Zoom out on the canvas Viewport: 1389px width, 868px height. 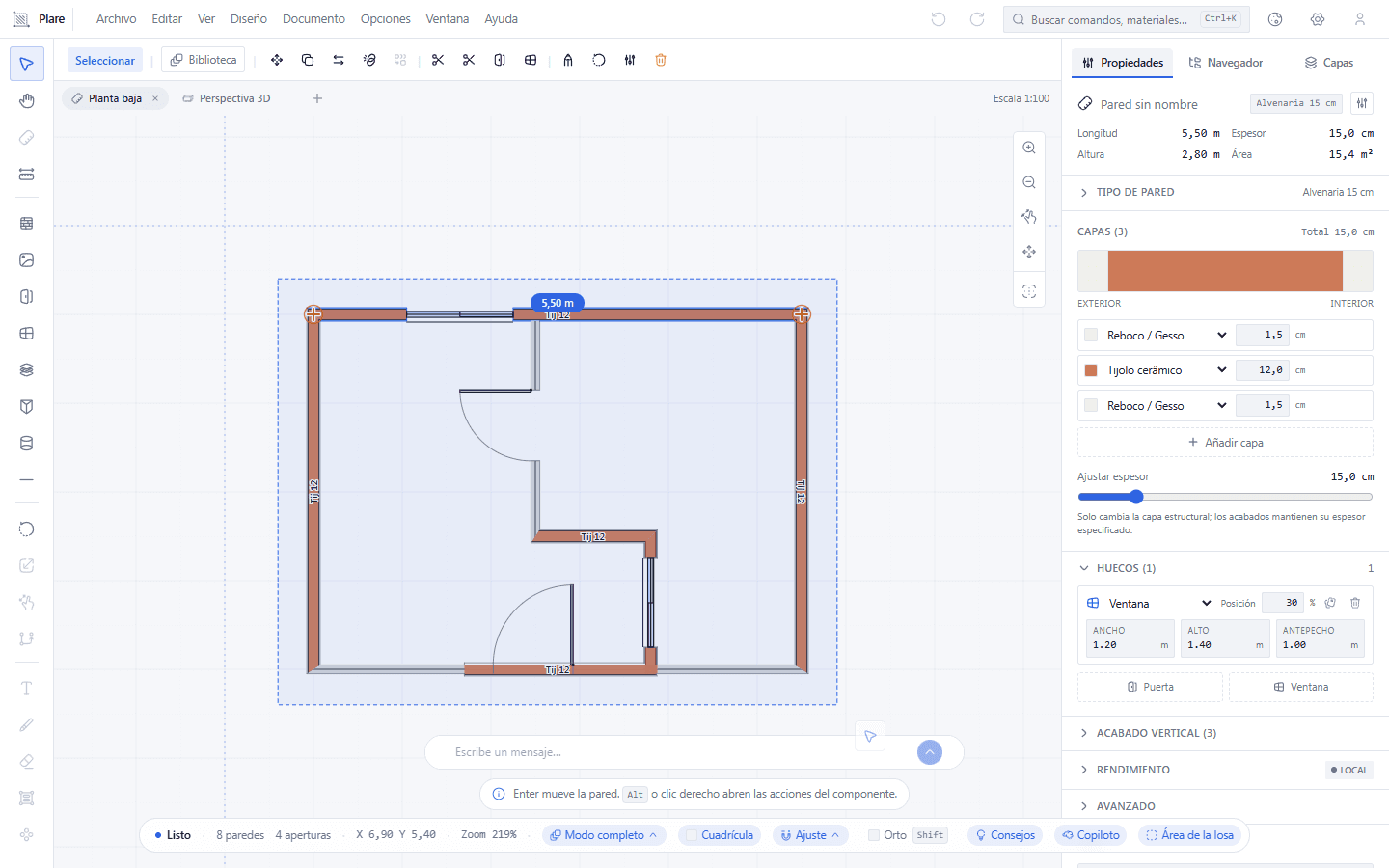[1029, 182]
